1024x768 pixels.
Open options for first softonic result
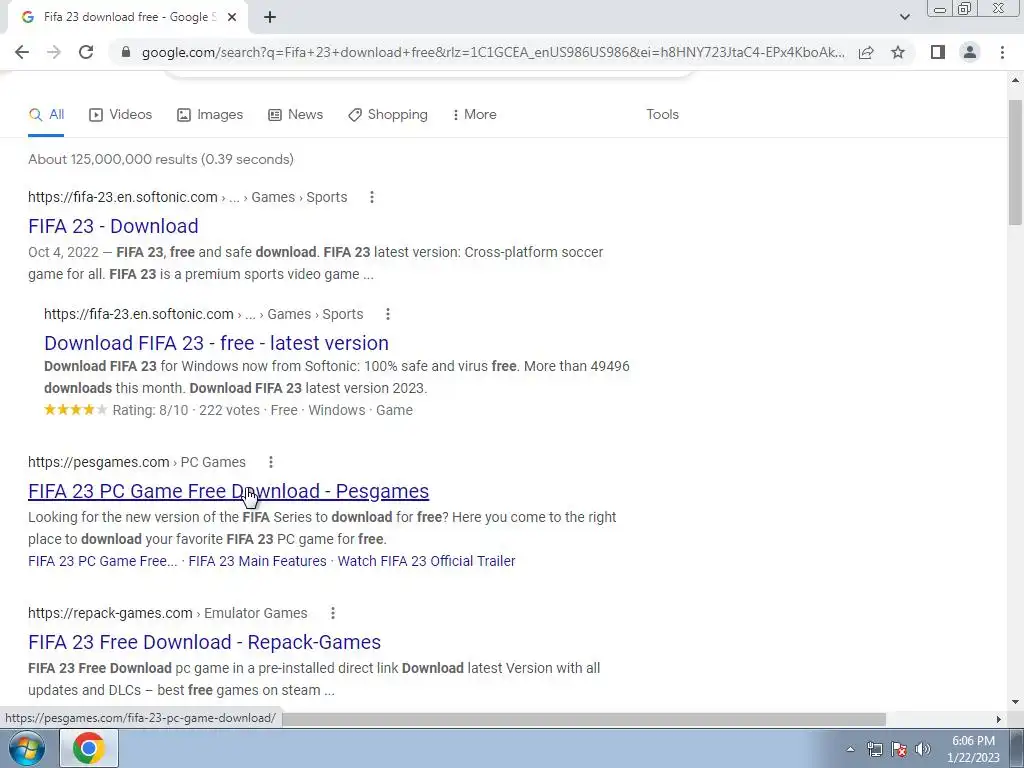pyautogui.click(x=372, y=197)
